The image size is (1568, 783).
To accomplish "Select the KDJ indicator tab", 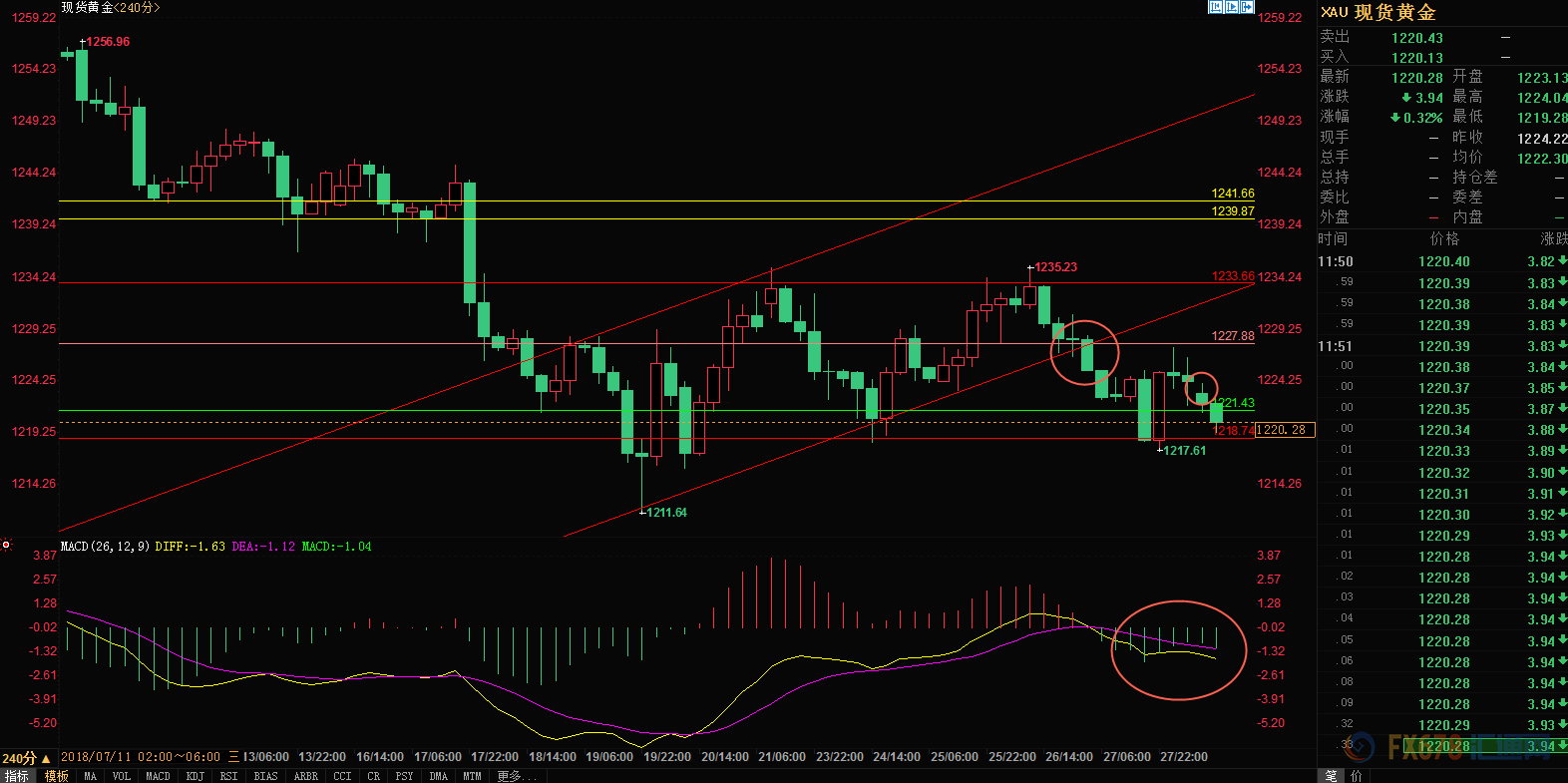I will coord(196,776).
